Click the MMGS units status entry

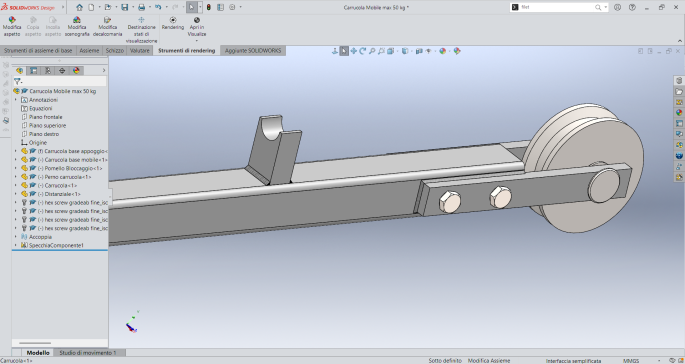630,361
